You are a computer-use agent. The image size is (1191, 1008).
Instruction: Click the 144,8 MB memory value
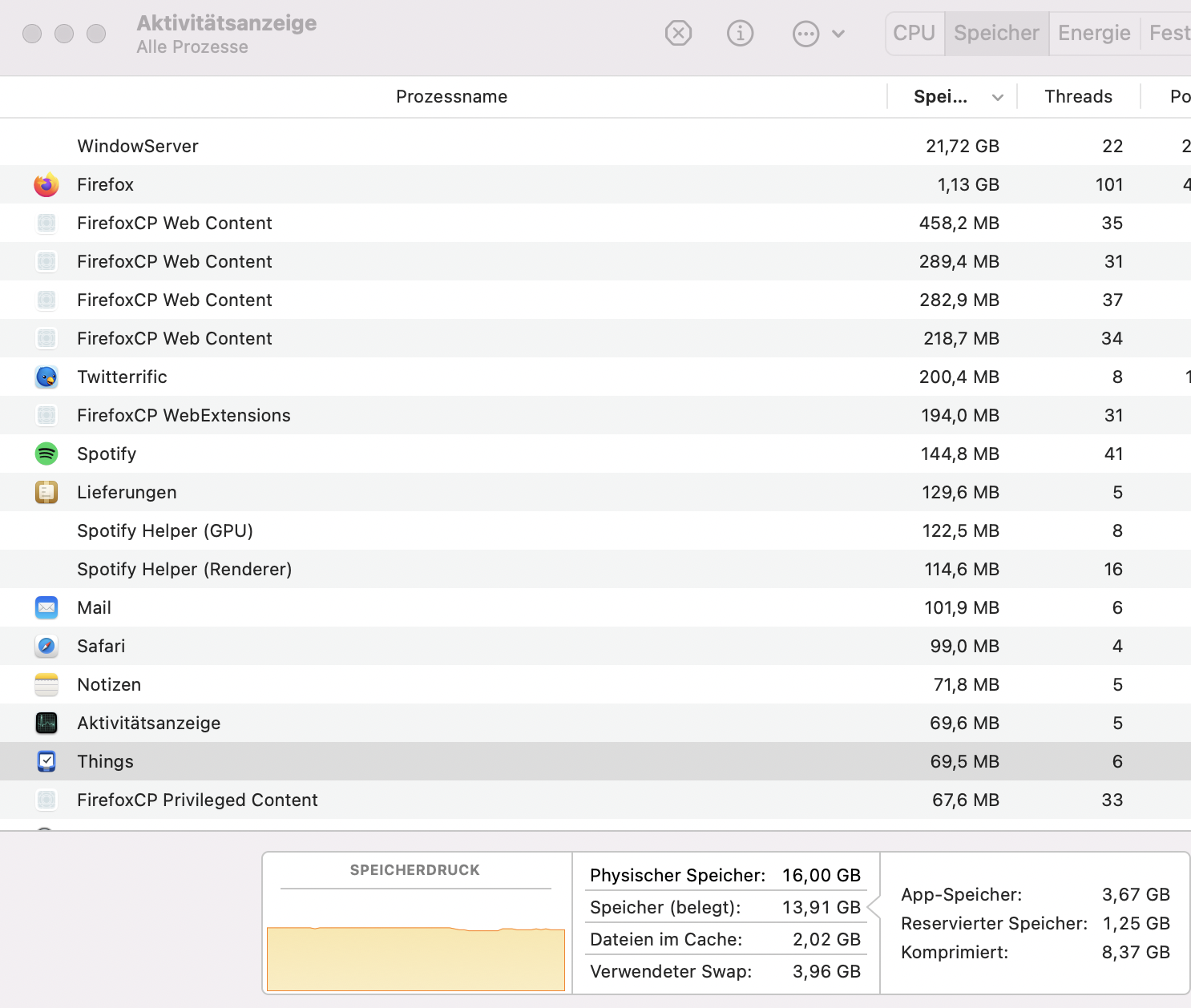coord(960,454)
